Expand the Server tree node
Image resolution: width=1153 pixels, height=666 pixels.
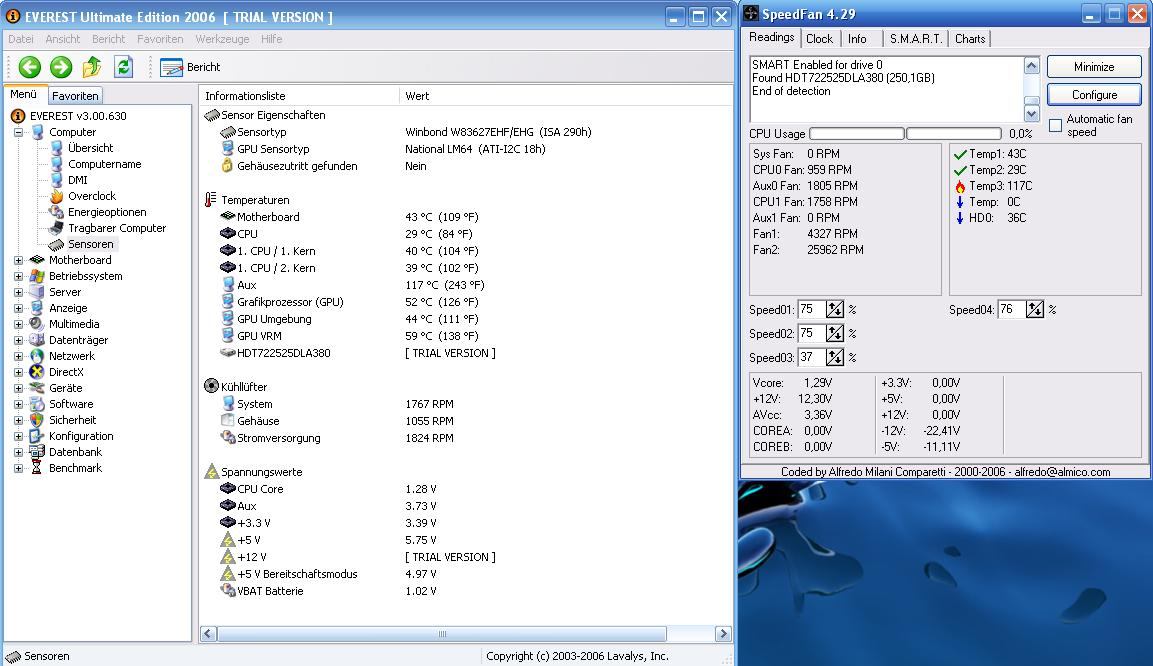point(18,293)
